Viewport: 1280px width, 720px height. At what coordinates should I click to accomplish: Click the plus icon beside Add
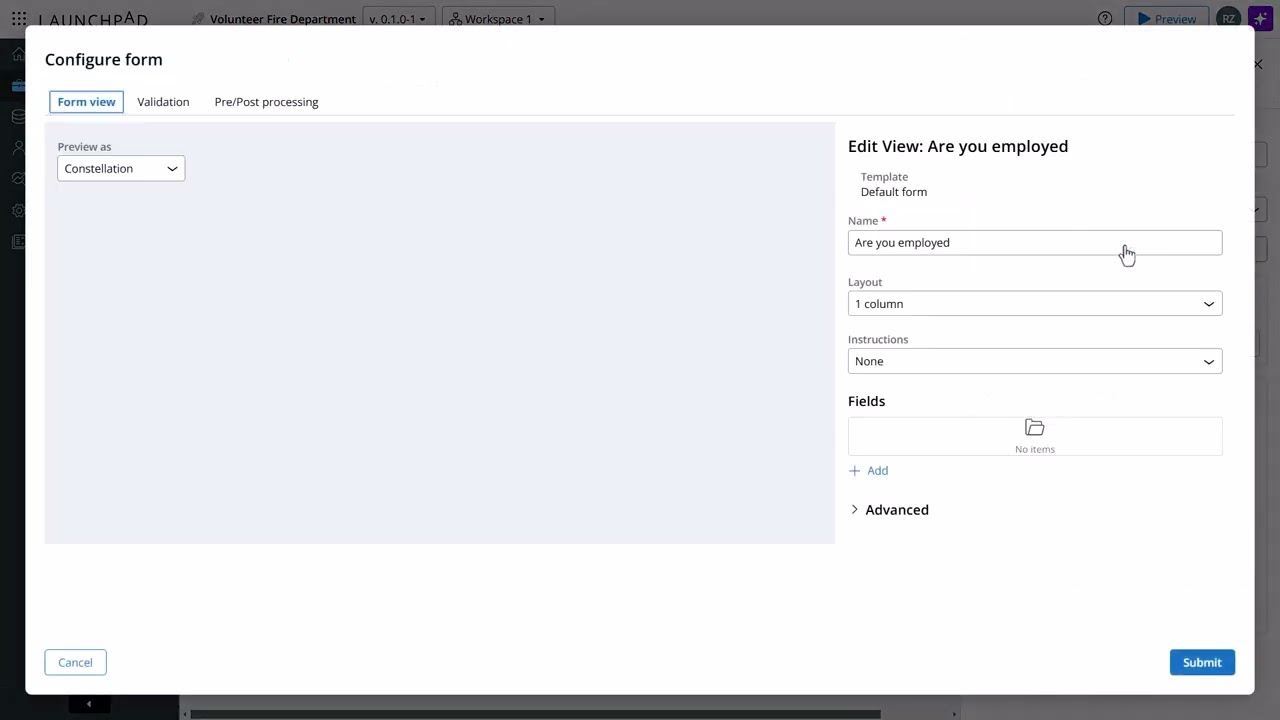tap(854, 470)
